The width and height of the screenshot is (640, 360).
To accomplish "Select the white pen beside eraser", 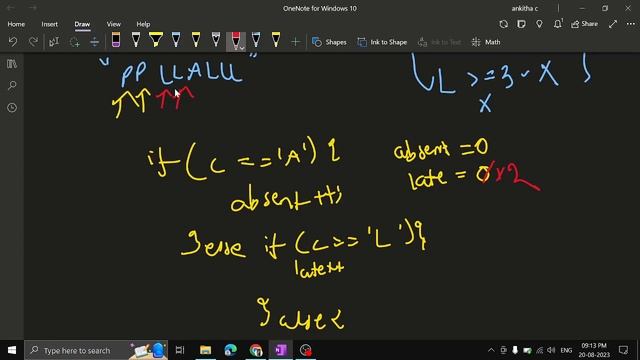I will [136, 40].
